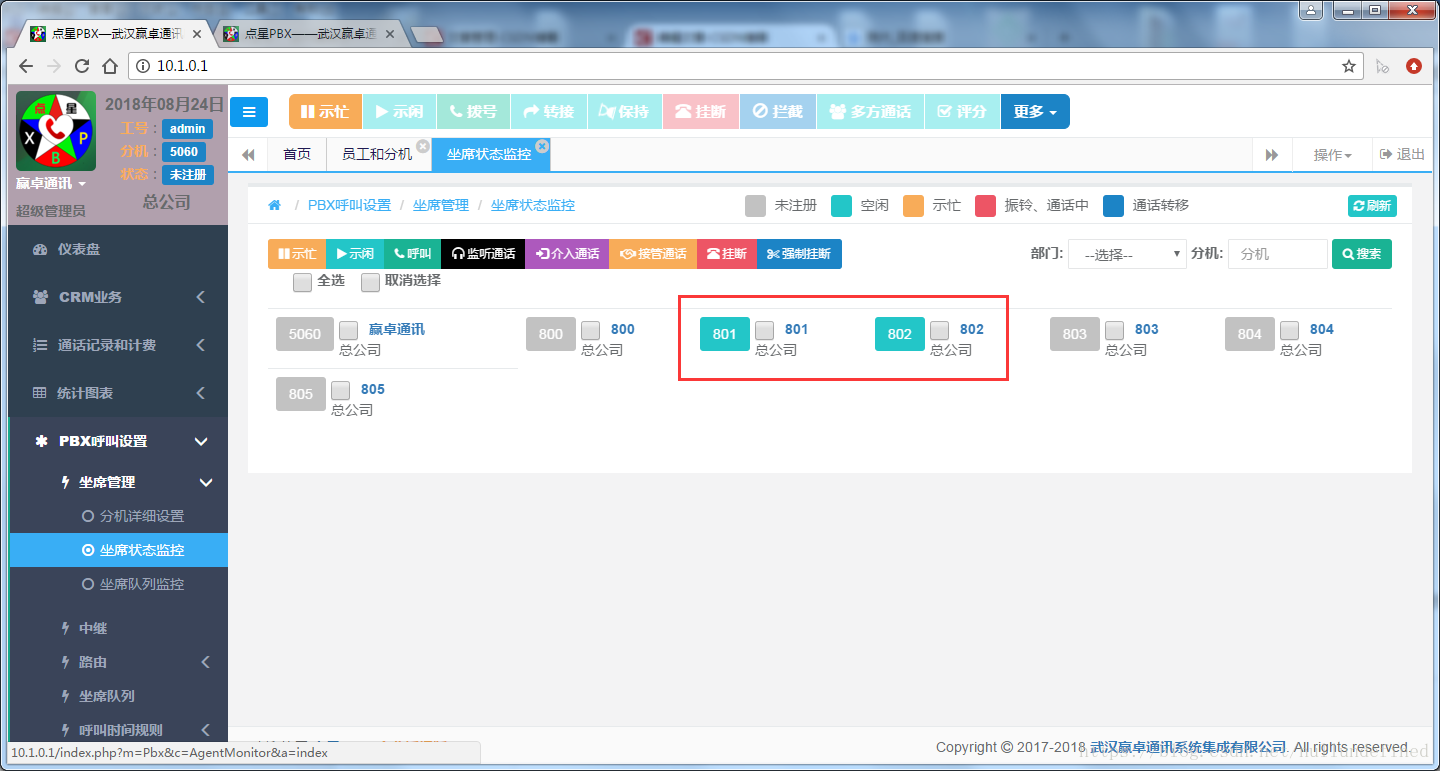Viewport: 1440px width, 771px height.
Task: Collapse the 坐席管理 submenu
Action: coord(118,482)
